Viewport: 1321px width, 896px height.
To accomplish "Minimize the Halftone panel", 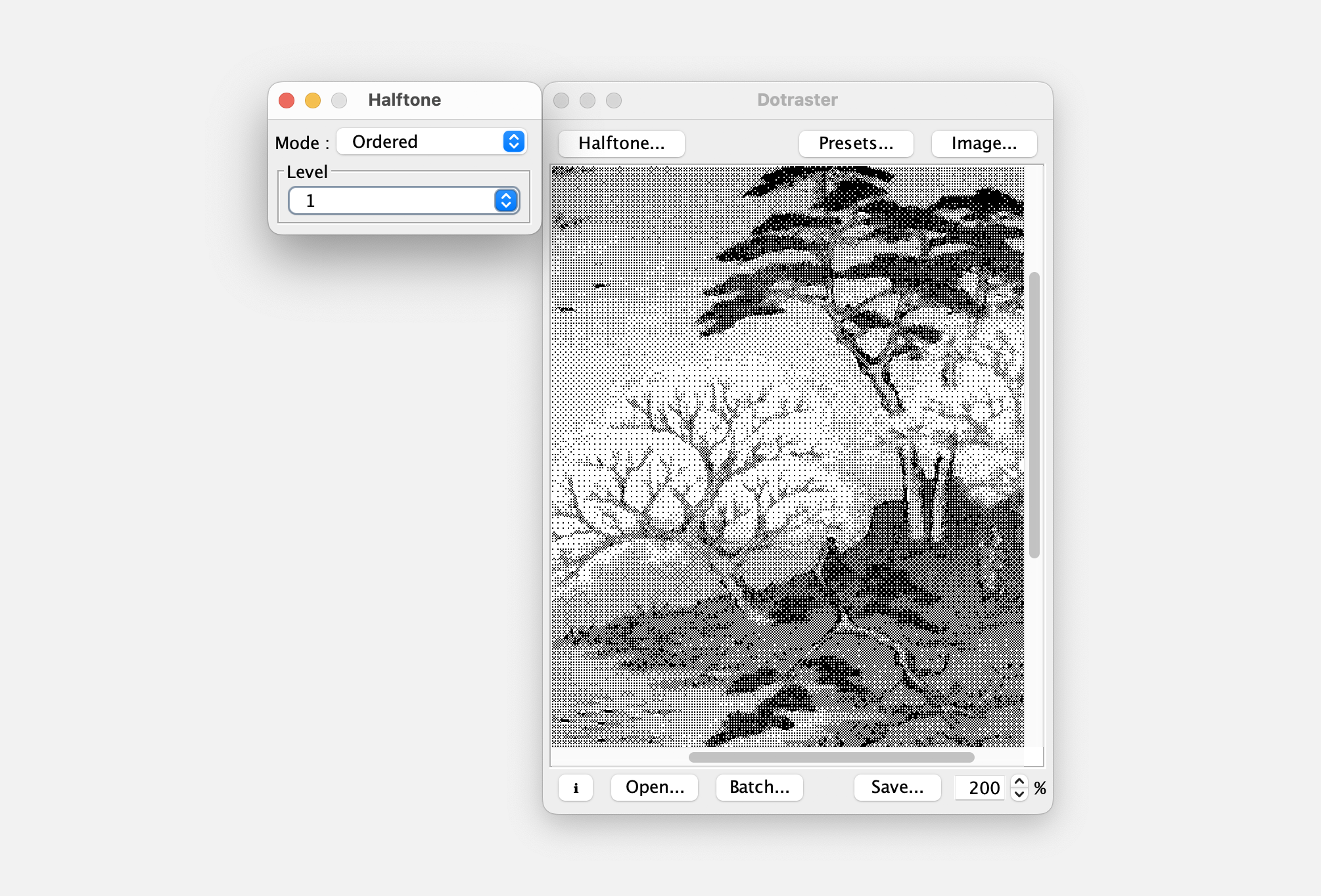I will [313, 100].
